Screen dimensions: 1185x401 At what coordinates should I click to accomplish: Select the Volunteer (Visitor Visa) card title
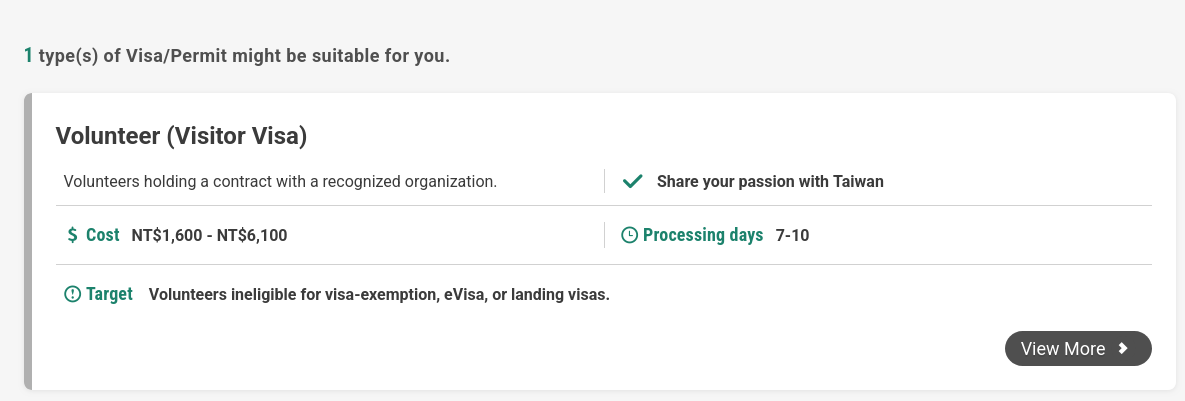point(181,136)
